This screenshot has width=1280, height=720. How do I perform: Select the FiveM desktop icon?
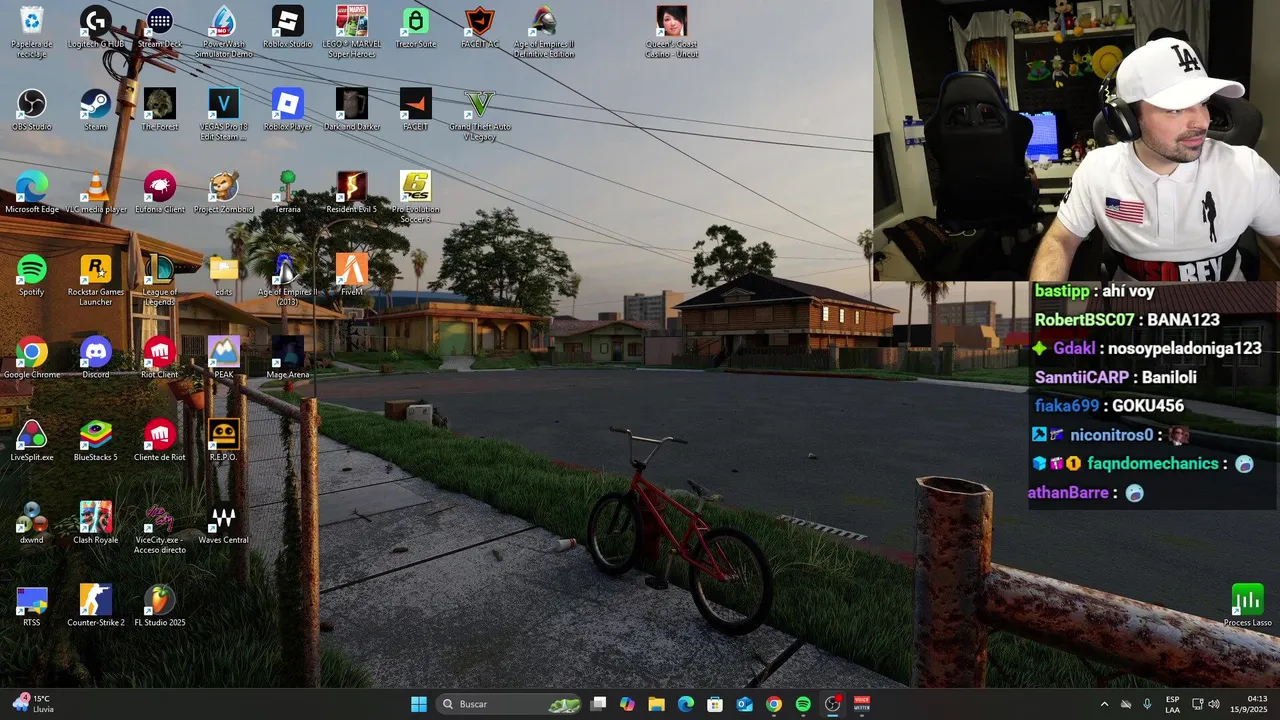point(352,275)
